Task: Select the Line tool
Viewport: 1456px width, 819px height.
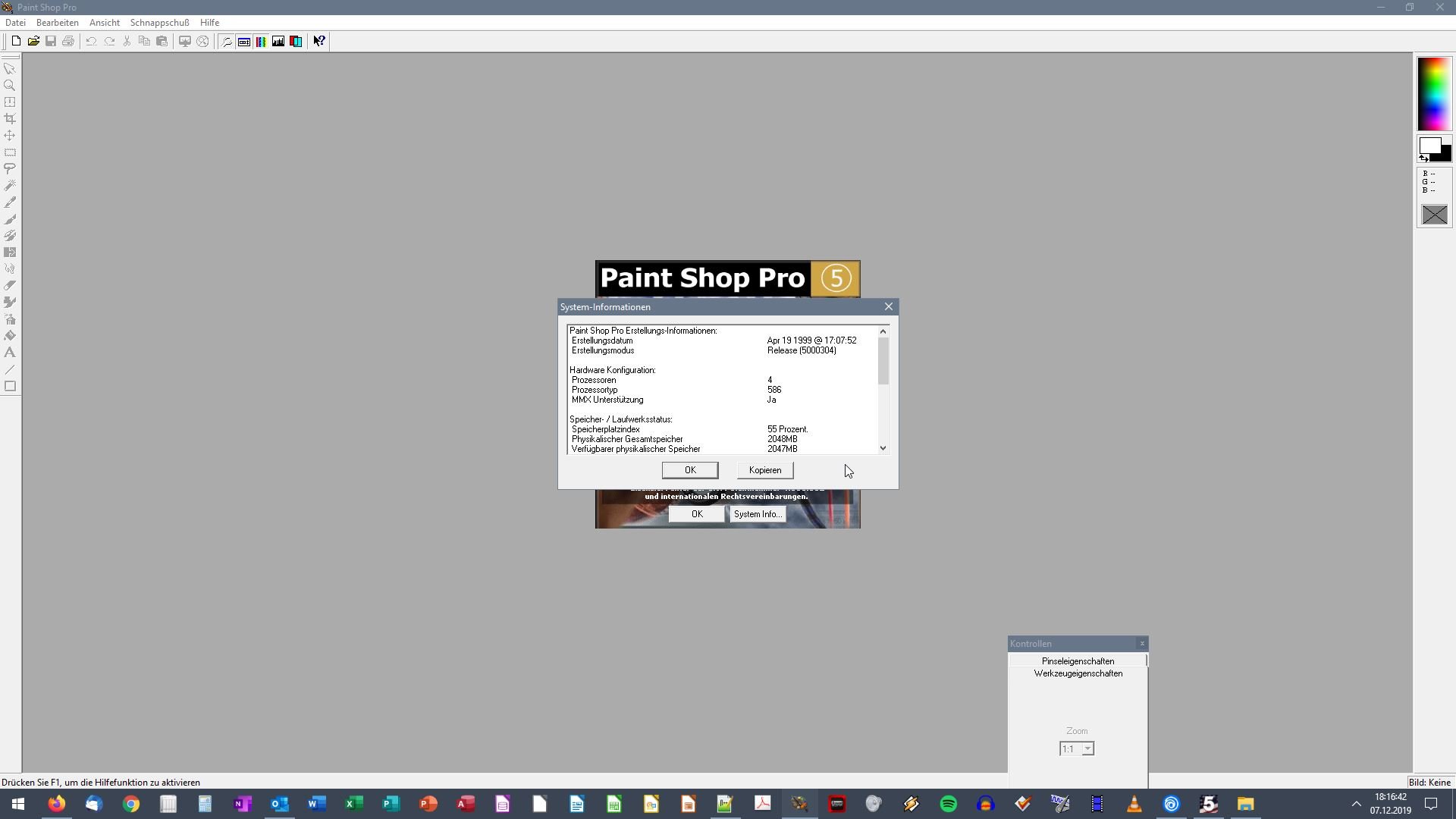Action: point(10,369)
